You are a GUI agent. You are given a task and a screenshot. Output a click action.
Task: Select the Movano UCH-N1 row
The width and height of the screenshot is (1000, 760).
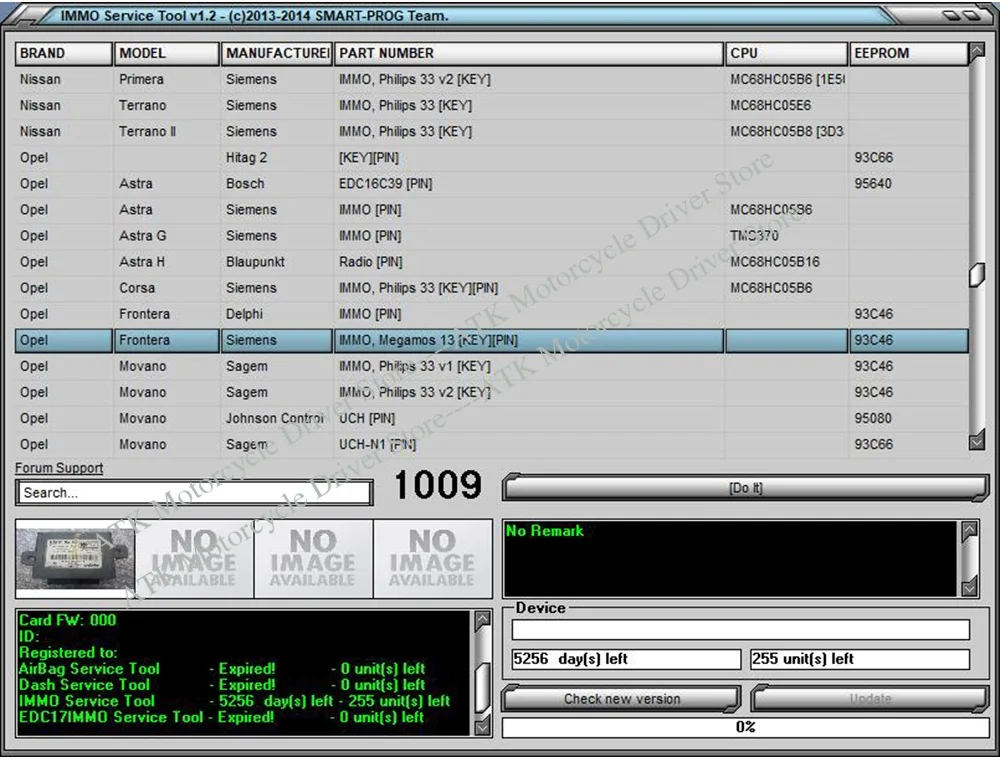[491, 444]
